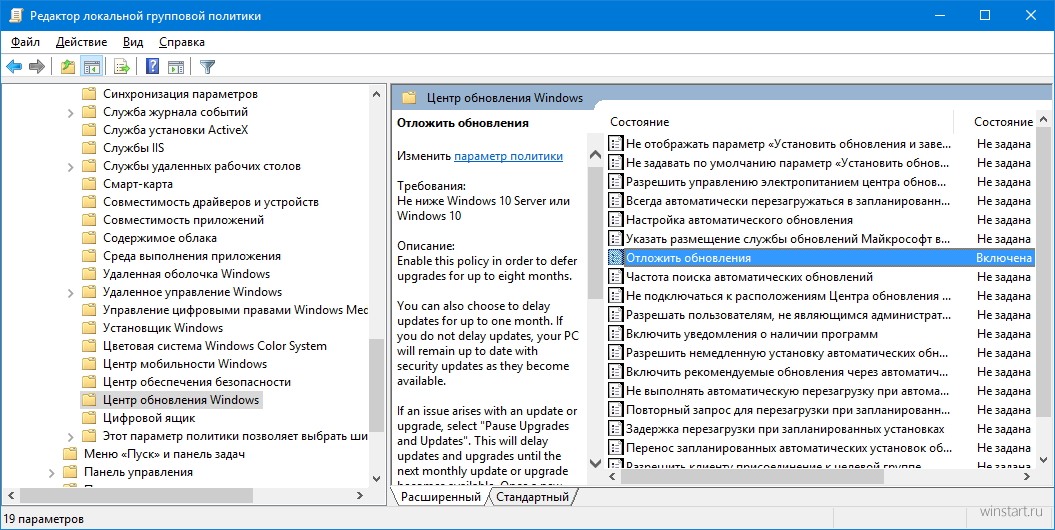Select Не отображать параметр «Установить обновления policy
This screenshot has width=1055, height=530.
pyautogui.click(x=789, y=144)
